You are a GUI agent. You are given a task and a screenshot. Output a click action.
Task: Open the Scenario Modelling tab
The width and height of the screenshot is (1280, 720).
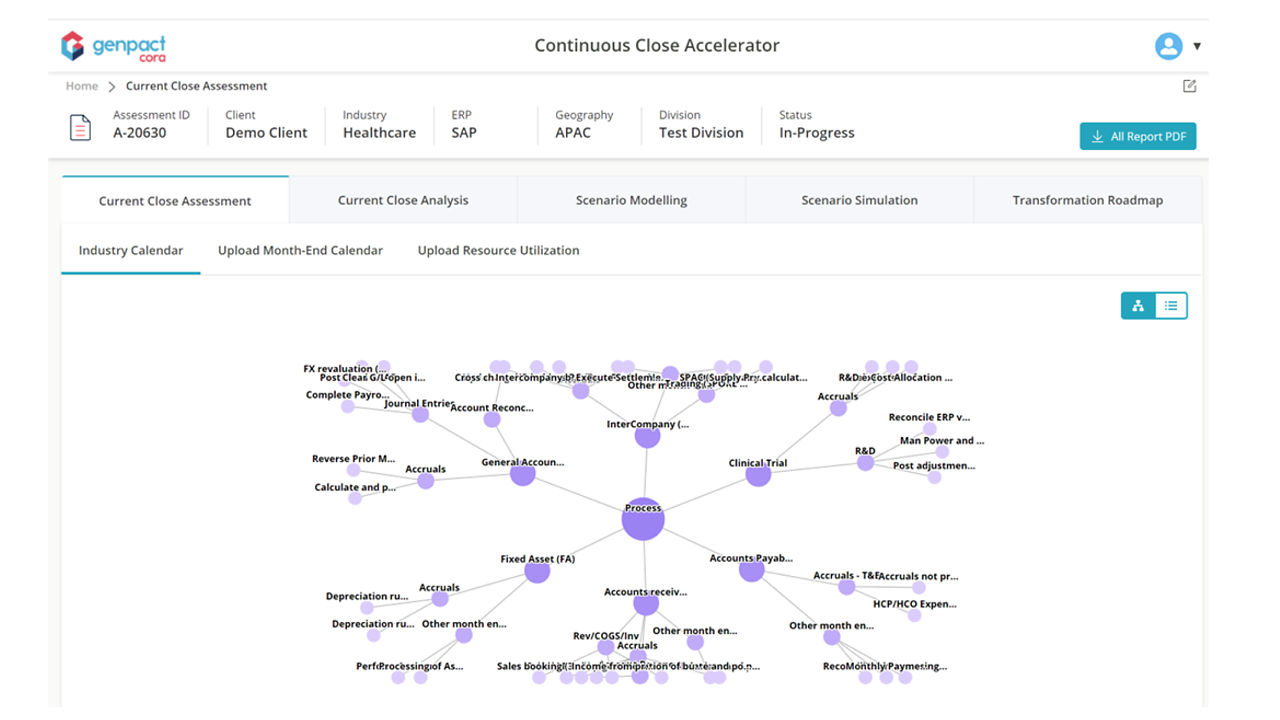point(631,200)
